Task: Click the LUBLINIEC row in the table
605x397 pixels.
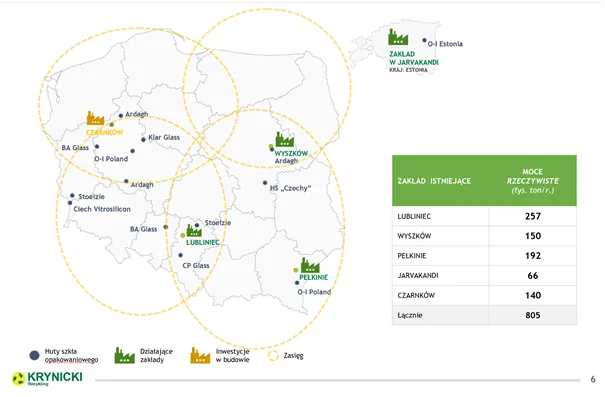Action: click(484, 216)
